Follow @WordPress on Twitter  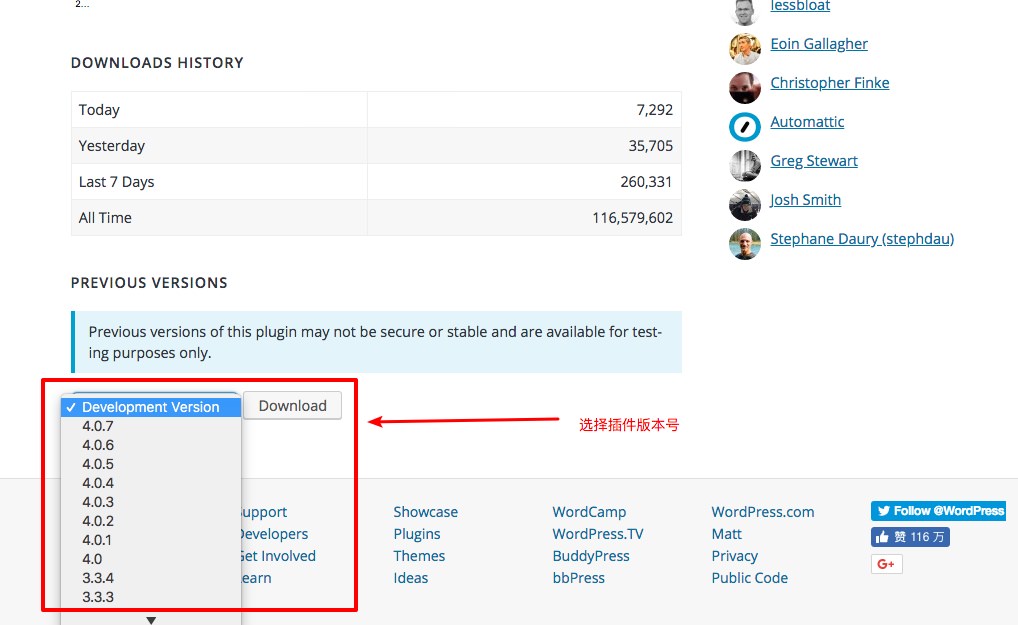click(x=937, y=511)
